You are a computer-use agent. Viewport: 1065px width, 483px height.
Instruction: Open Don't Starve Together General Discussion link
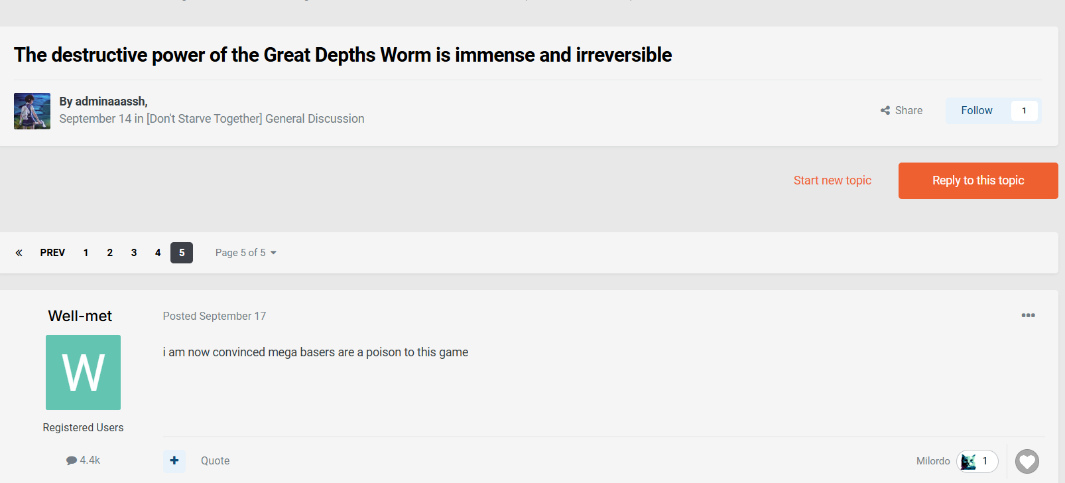tap(255, 119)
